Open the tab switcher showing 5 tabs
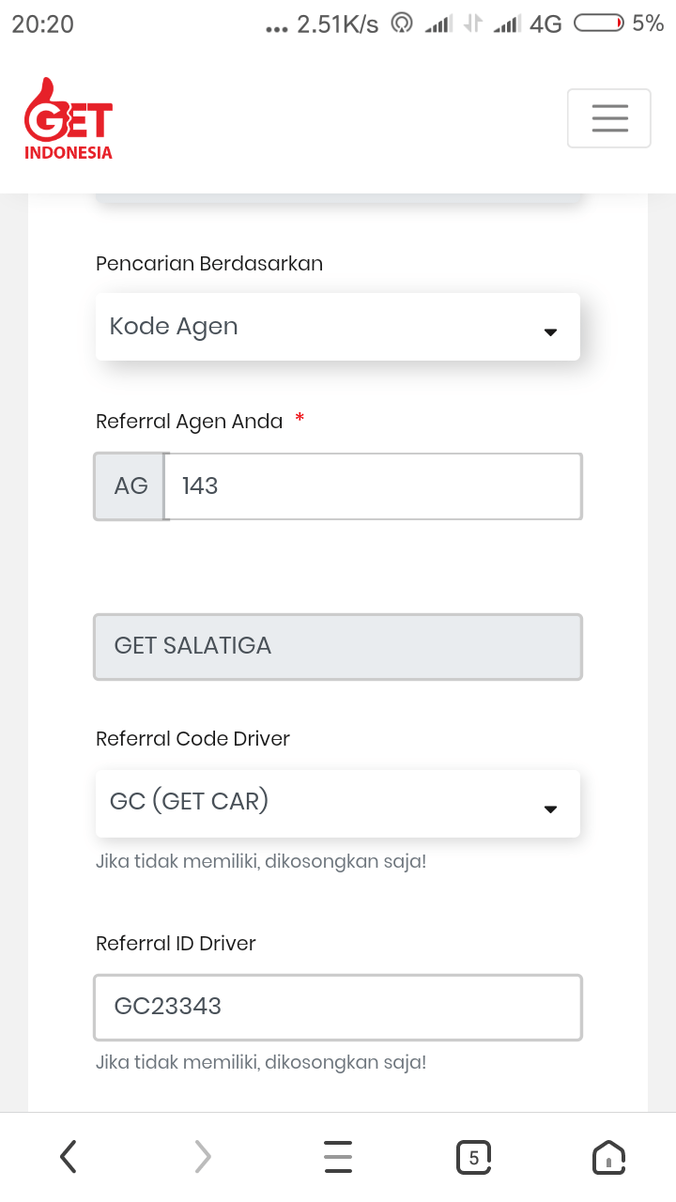676x1202 pixels. click(473, 1157)
